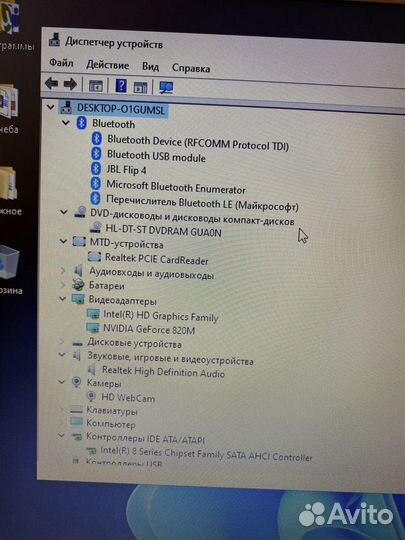Collapse Звуковые, игровые и видеоустройства chevron
The width and height of the screenshot is (405, 540).
point(62,354)
